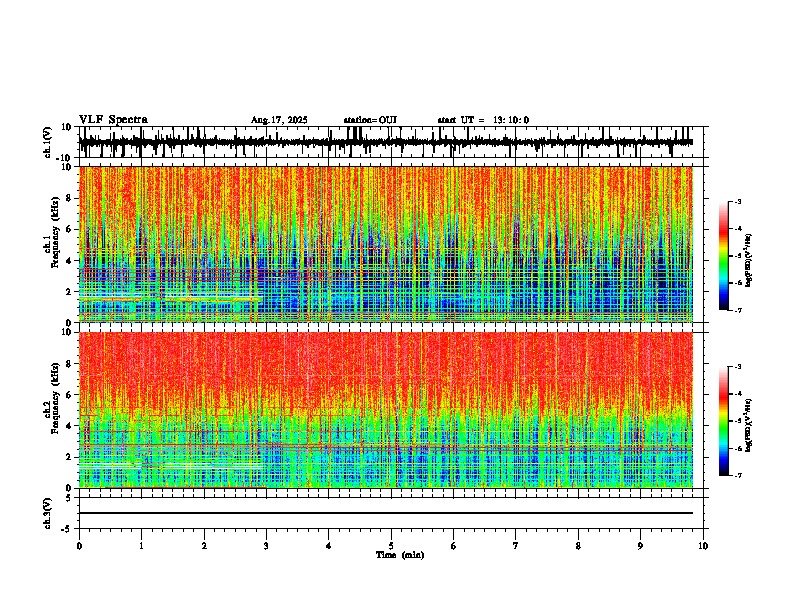Click the ch.1 spectrogram color scale bar
The image size is (792, 612).
[724, 256]
